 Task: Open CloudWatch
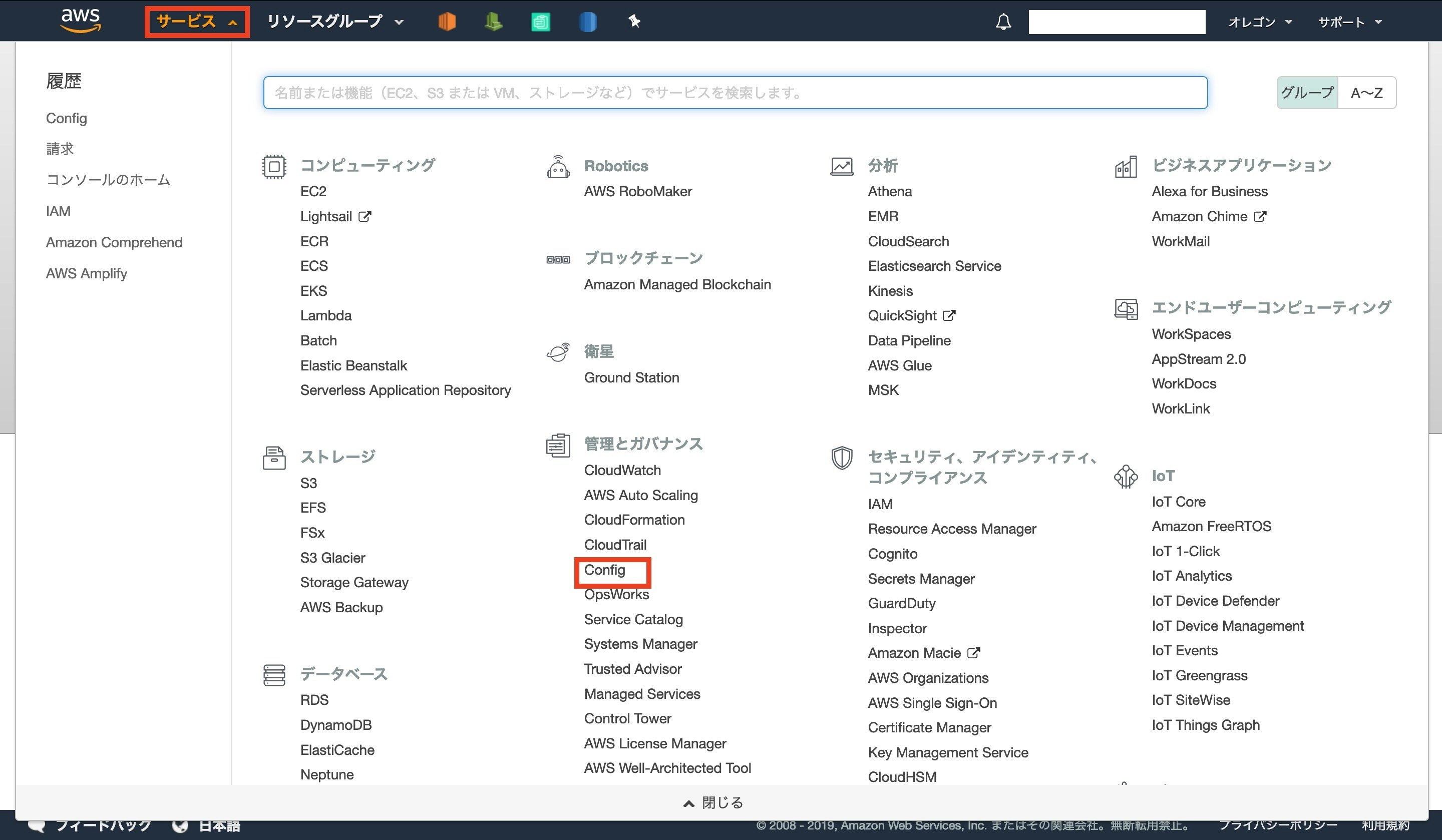point(622,470)
